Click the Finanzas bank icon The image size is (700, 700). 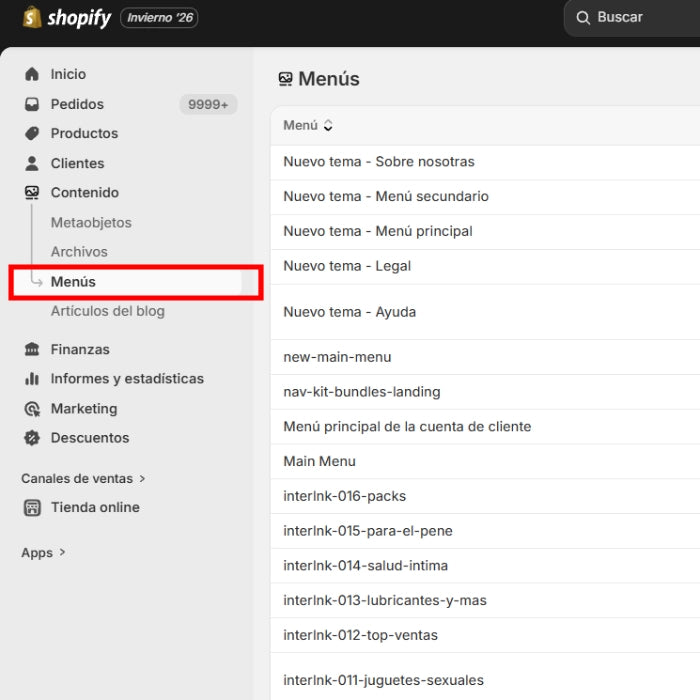coord(32,349)
